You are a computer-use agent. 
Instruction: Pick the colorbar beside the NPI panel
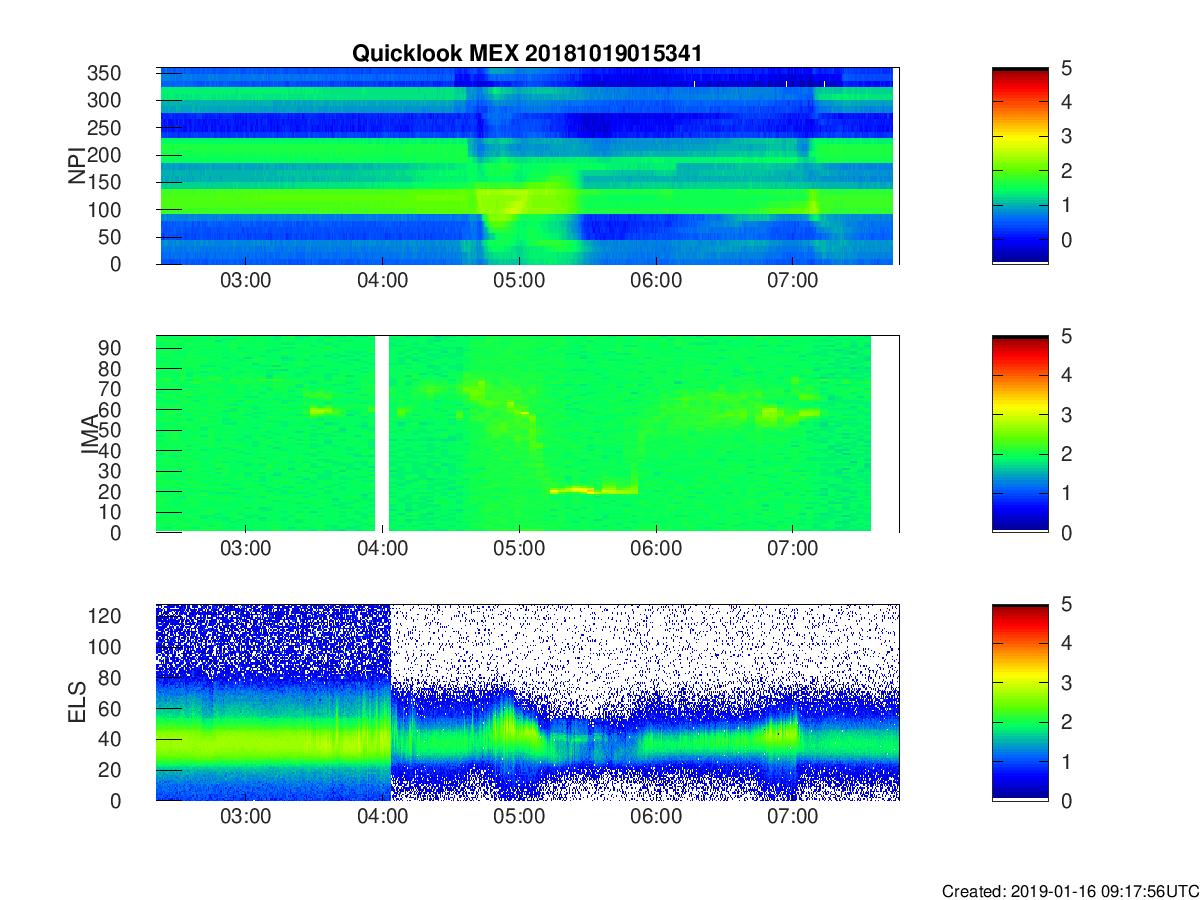(1020, 166)
